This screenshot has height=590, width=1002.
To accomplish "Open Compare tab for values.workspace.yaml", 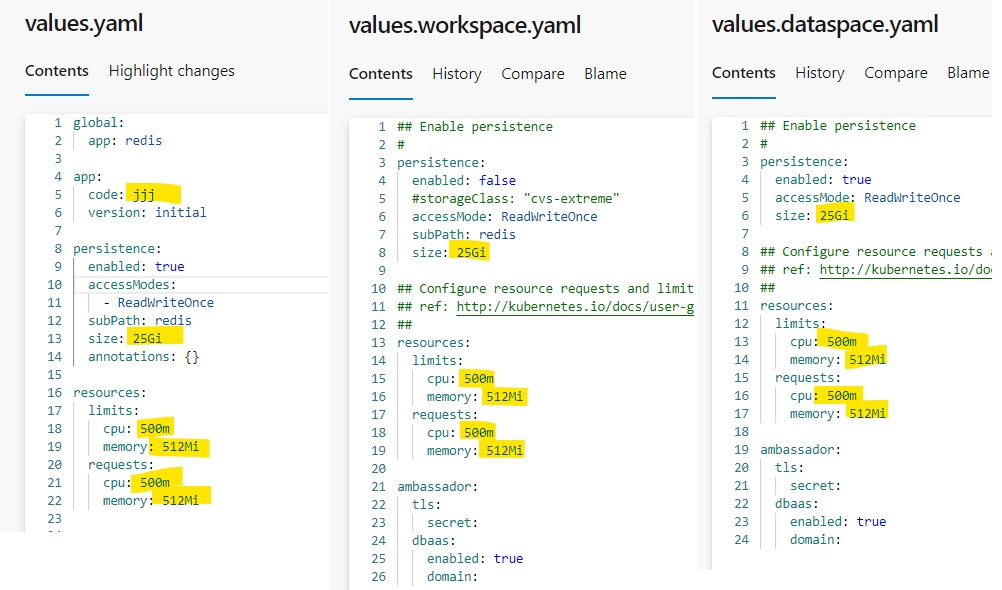I will [532, 74].
